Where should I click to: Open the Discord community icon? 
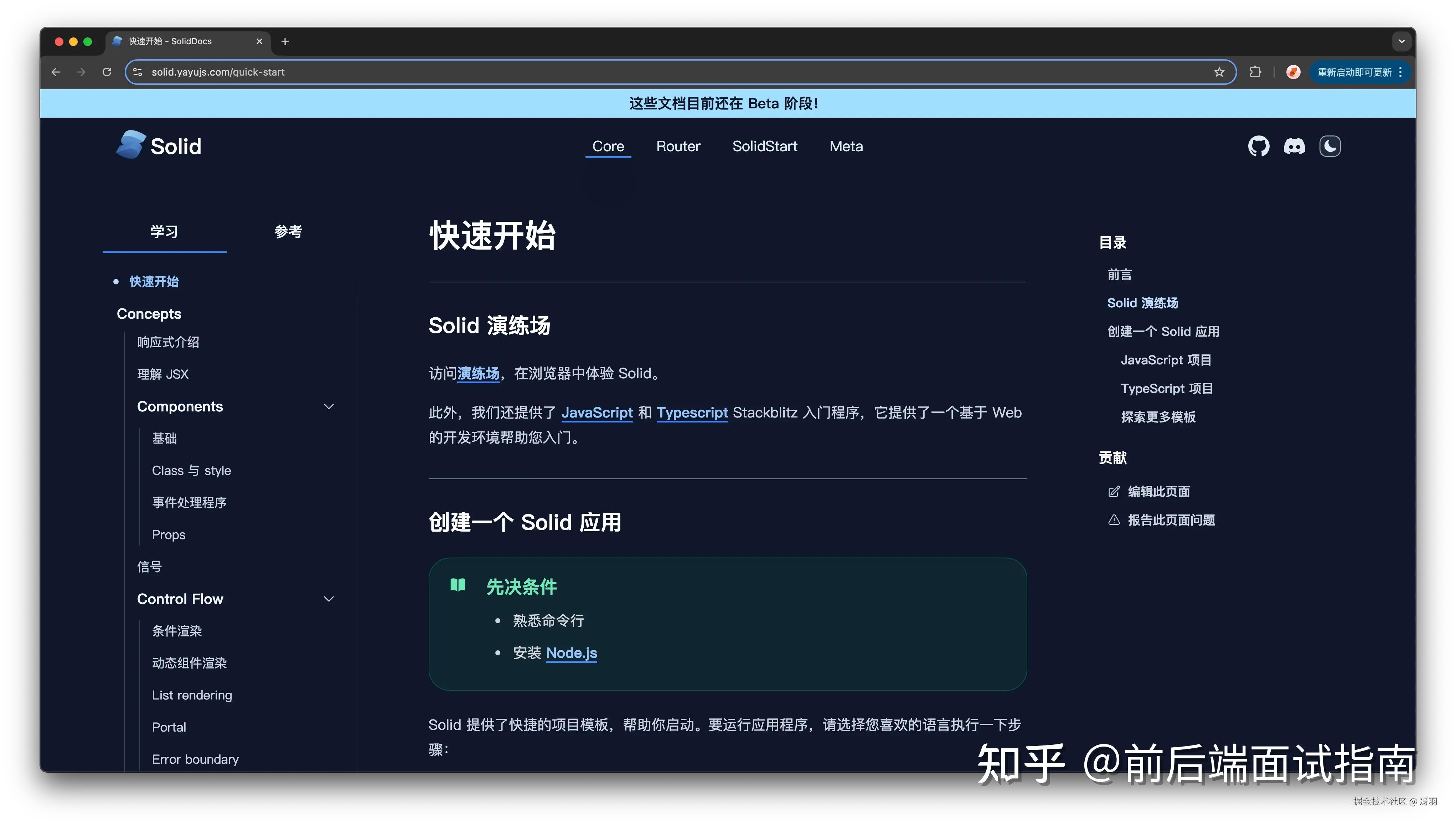click(1295, 146)
